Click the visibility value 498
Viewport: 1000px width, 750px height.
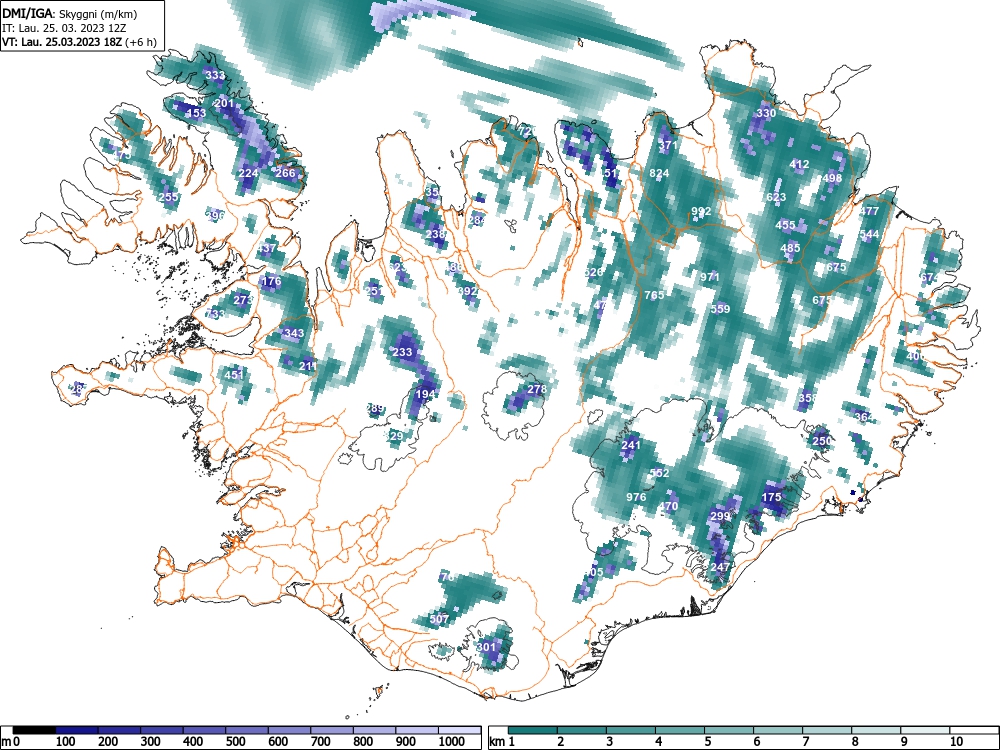[x=832, y=179]
